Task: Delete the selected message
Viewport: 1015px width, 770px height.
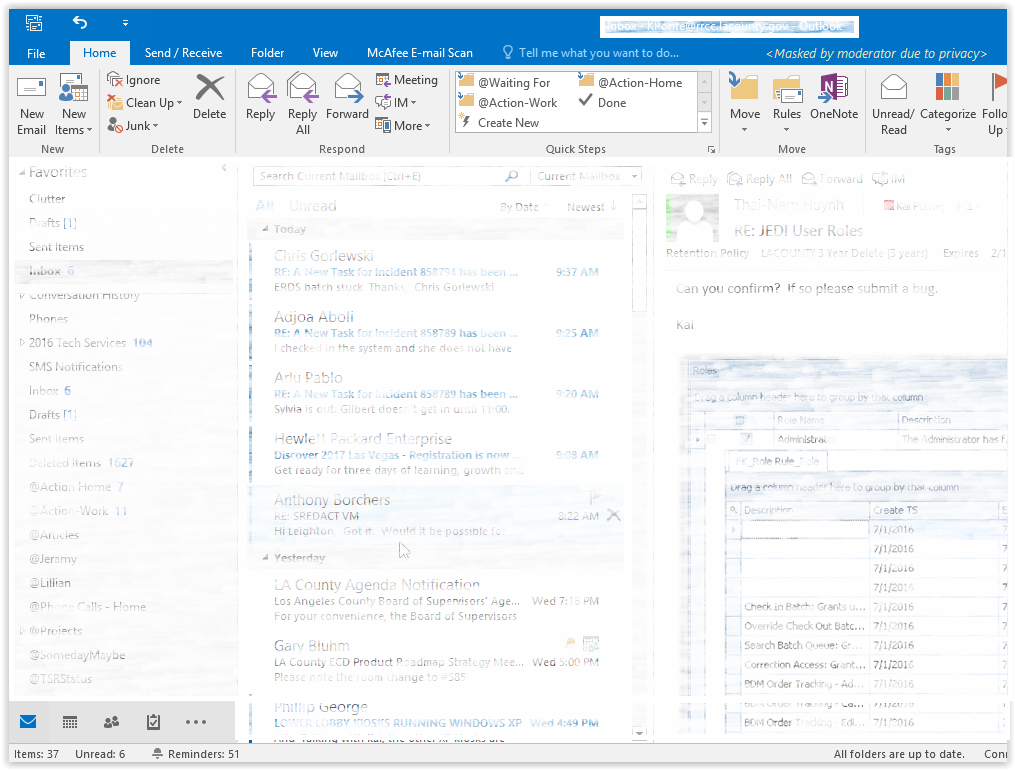Action: [210, 97]
